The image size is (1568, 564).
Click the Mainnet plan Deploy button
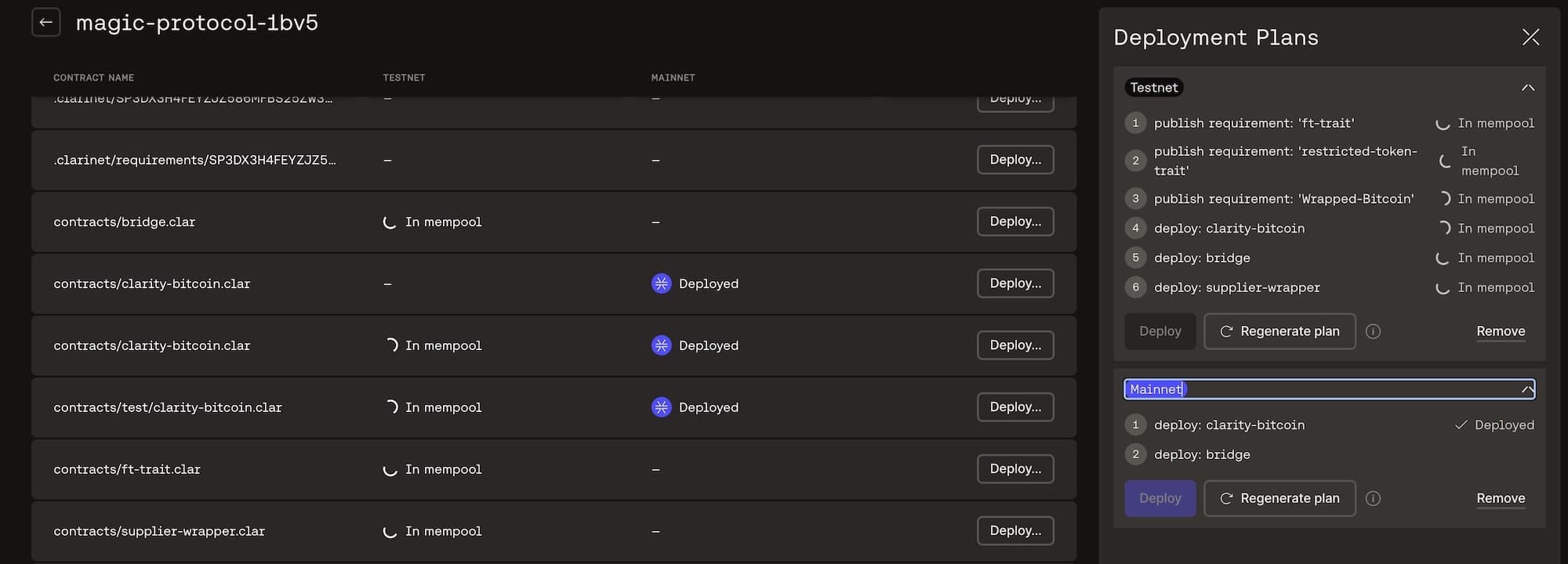click(x=1160, y=498)
